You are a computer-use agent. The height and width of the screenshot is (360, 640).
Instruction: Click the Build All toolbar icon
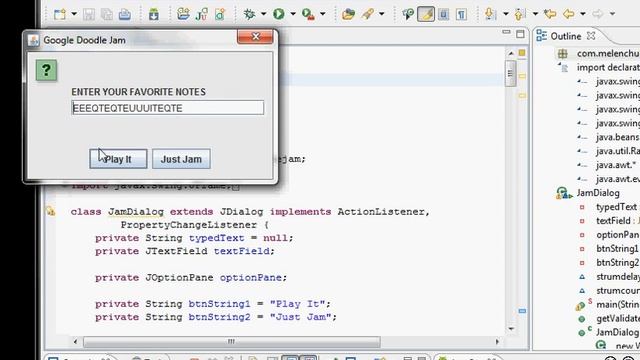pos(153,14)
